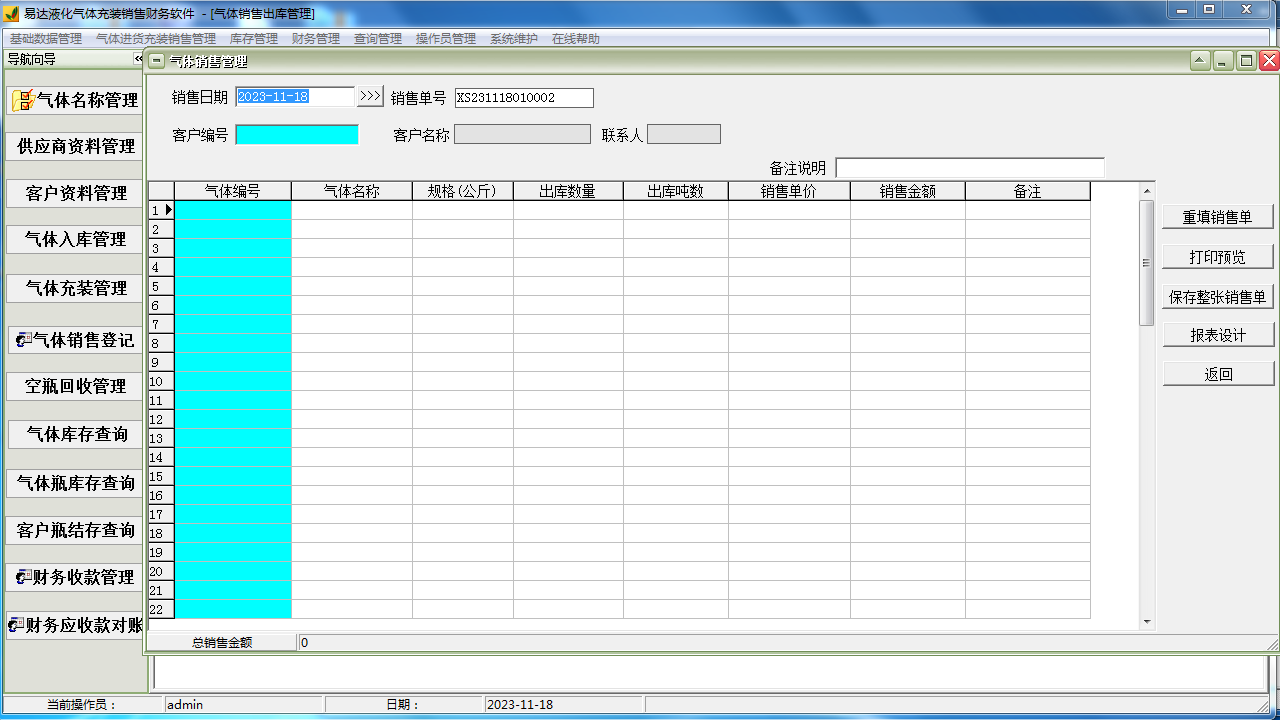Image resolution: width=1280 pixels, height=720 pixels.
Task: Open the 库存管理 menu
Action: [254, 39]
